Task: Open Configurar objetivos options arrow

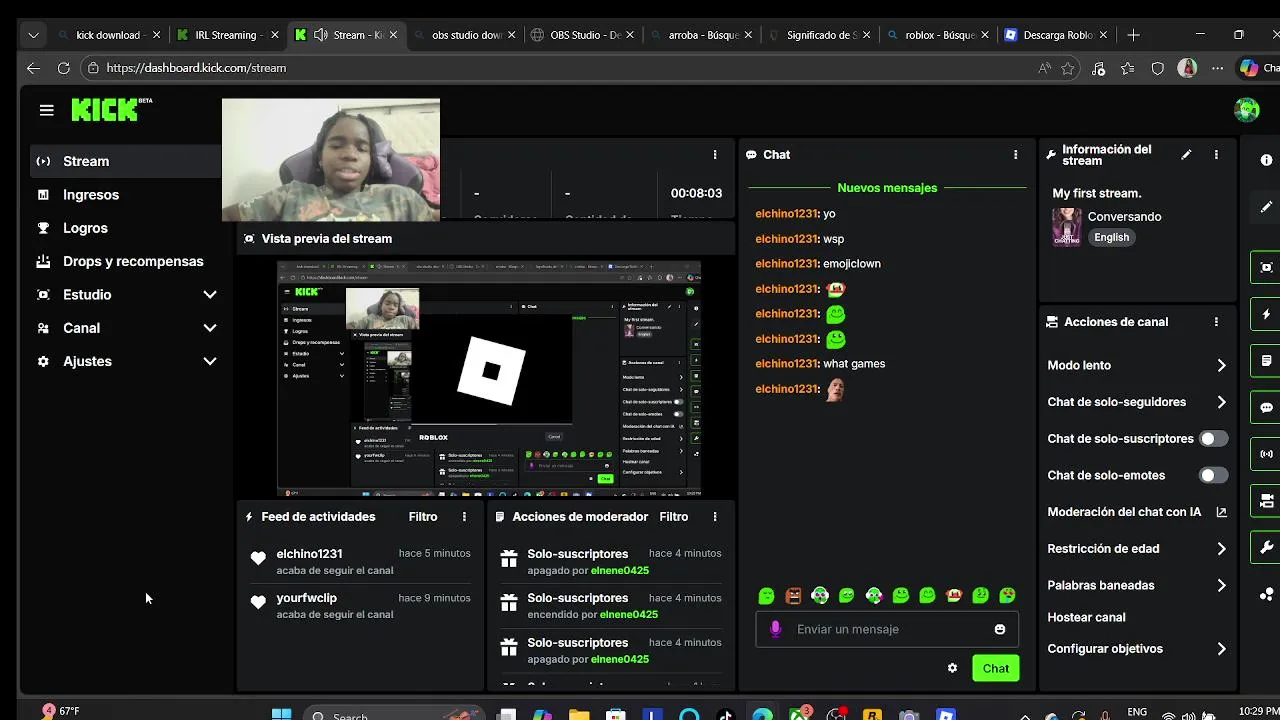Action: coord(1221,649)
